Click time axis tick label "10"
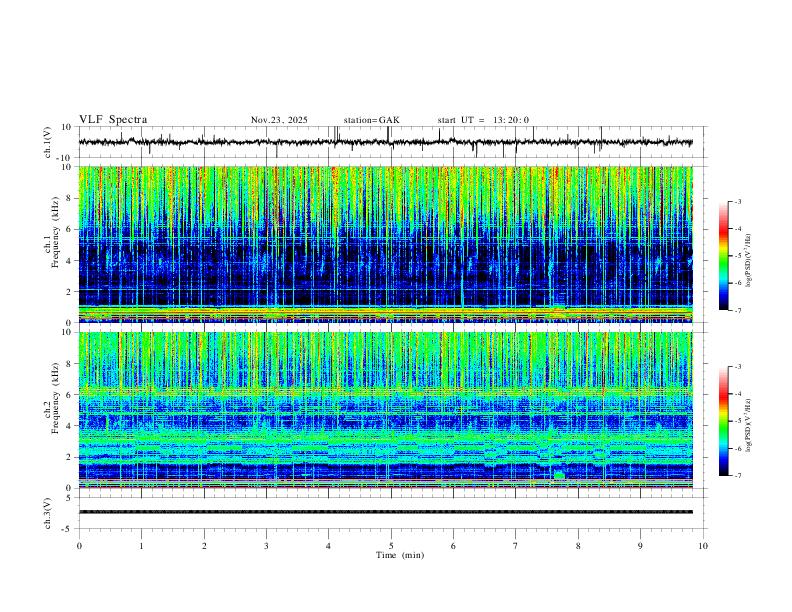The width and height of the screenshot is (792, 612). coord(703,546)
